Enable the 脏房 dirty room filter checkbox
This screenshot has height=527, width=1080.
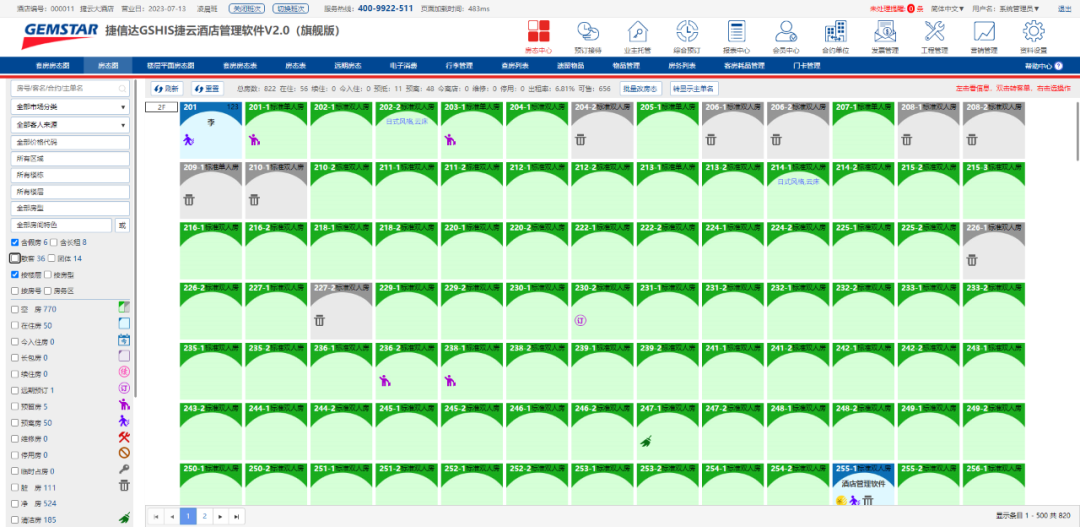coord(14,487)
